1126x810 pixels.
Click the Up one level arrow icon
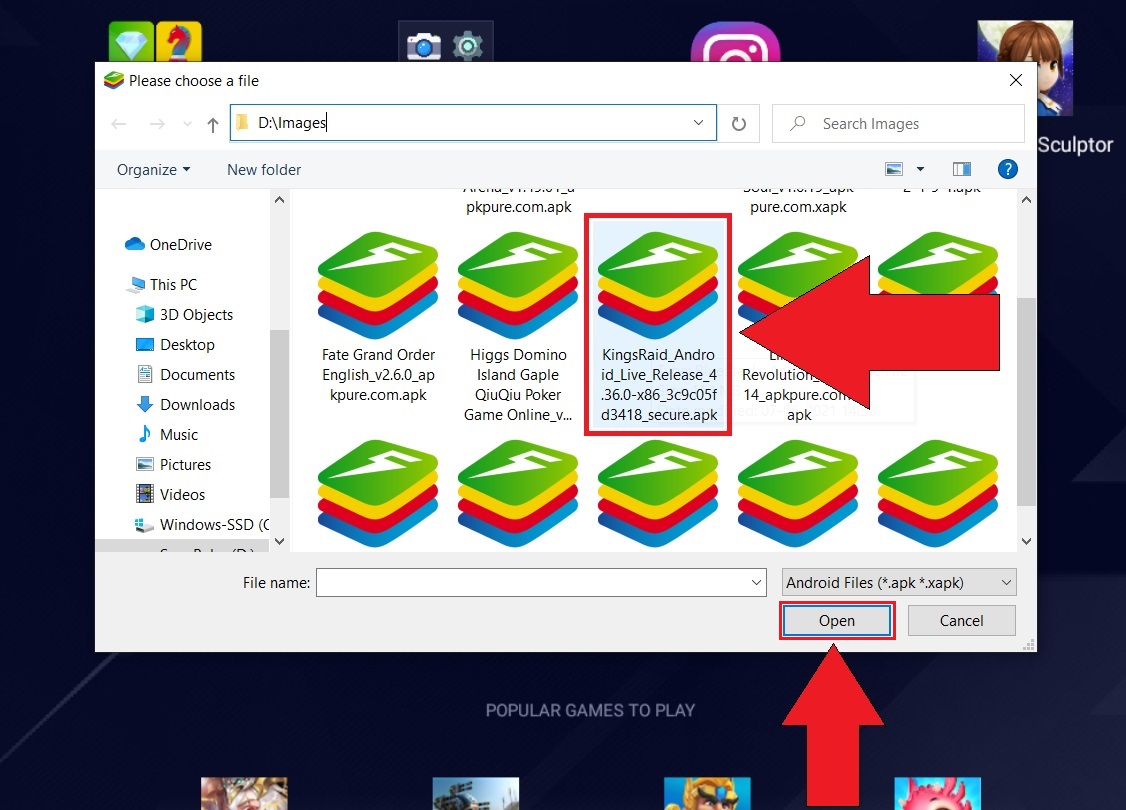coord(213,125)
